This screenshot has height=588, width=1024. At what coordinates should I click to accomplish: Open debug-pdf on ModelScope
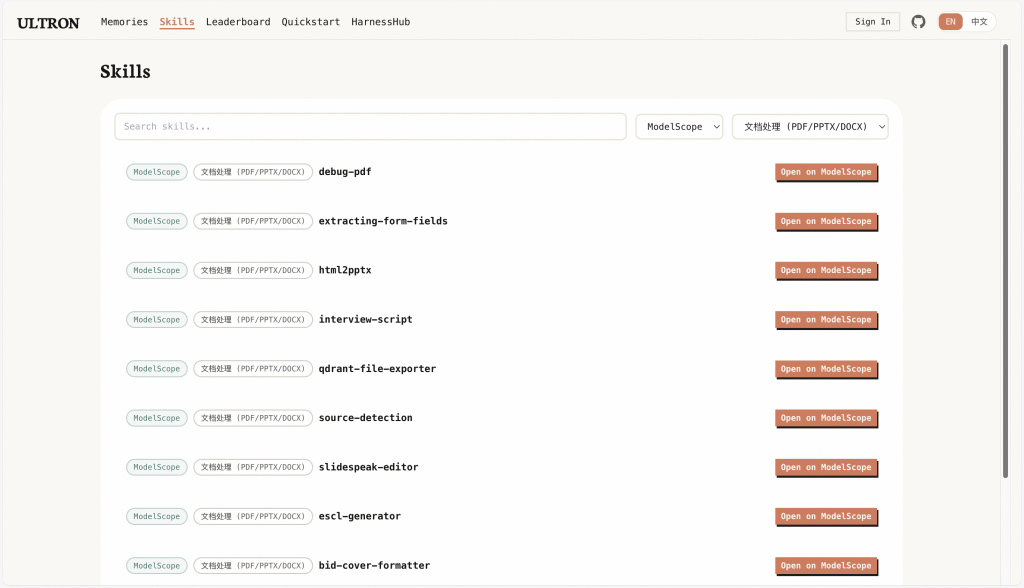(x=825, y=172)
